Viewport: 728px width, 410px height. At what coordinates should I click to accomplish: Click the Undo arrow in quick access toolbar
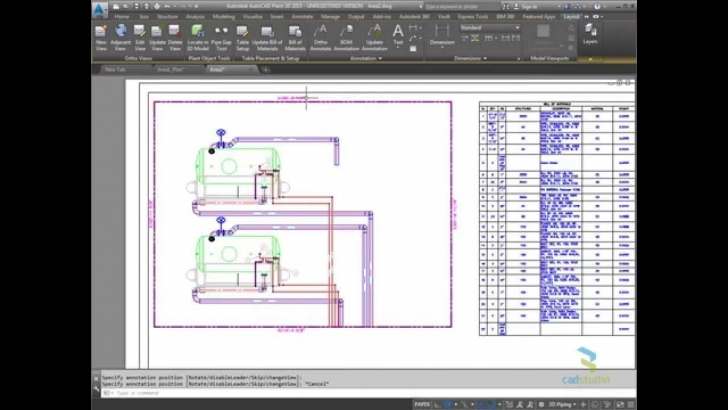pos(167,6)
